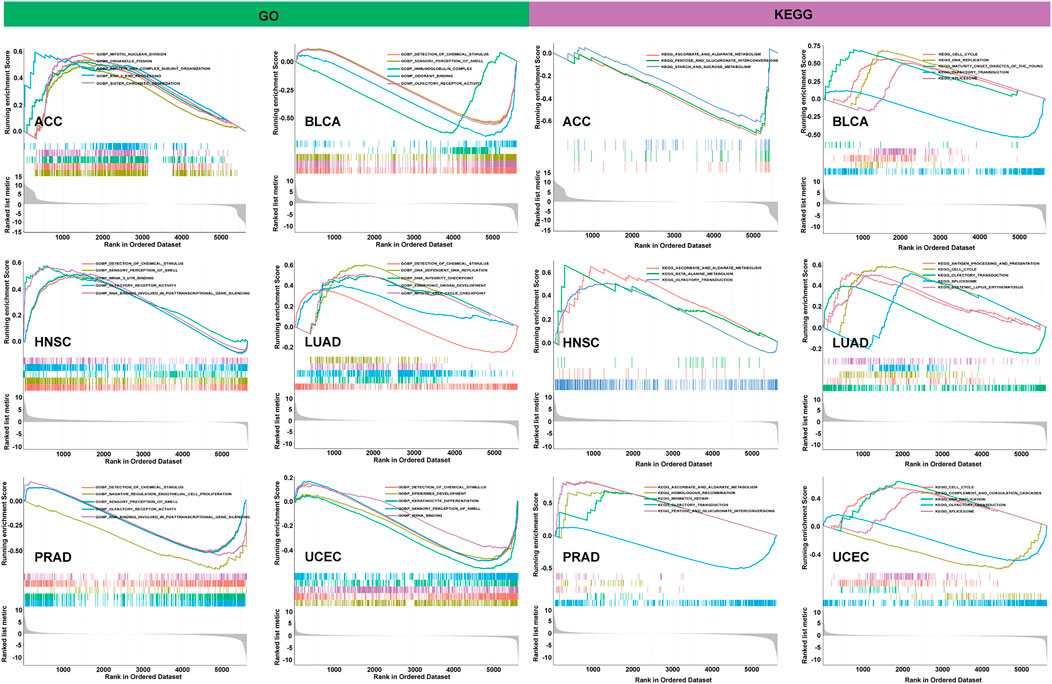Pick the NEGATIVE_REGULATION_ENDOTHELIAL_CELL_PROLIFERATION entry in the GO PRAD legend
1052x684 pixels.
164,494
